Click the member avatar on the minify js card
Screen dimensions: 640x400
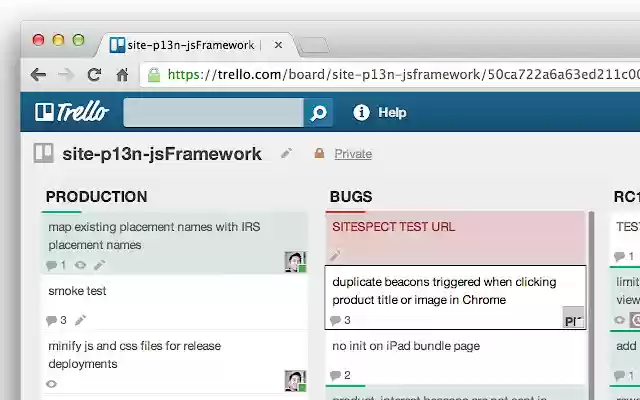click(295, 381)
